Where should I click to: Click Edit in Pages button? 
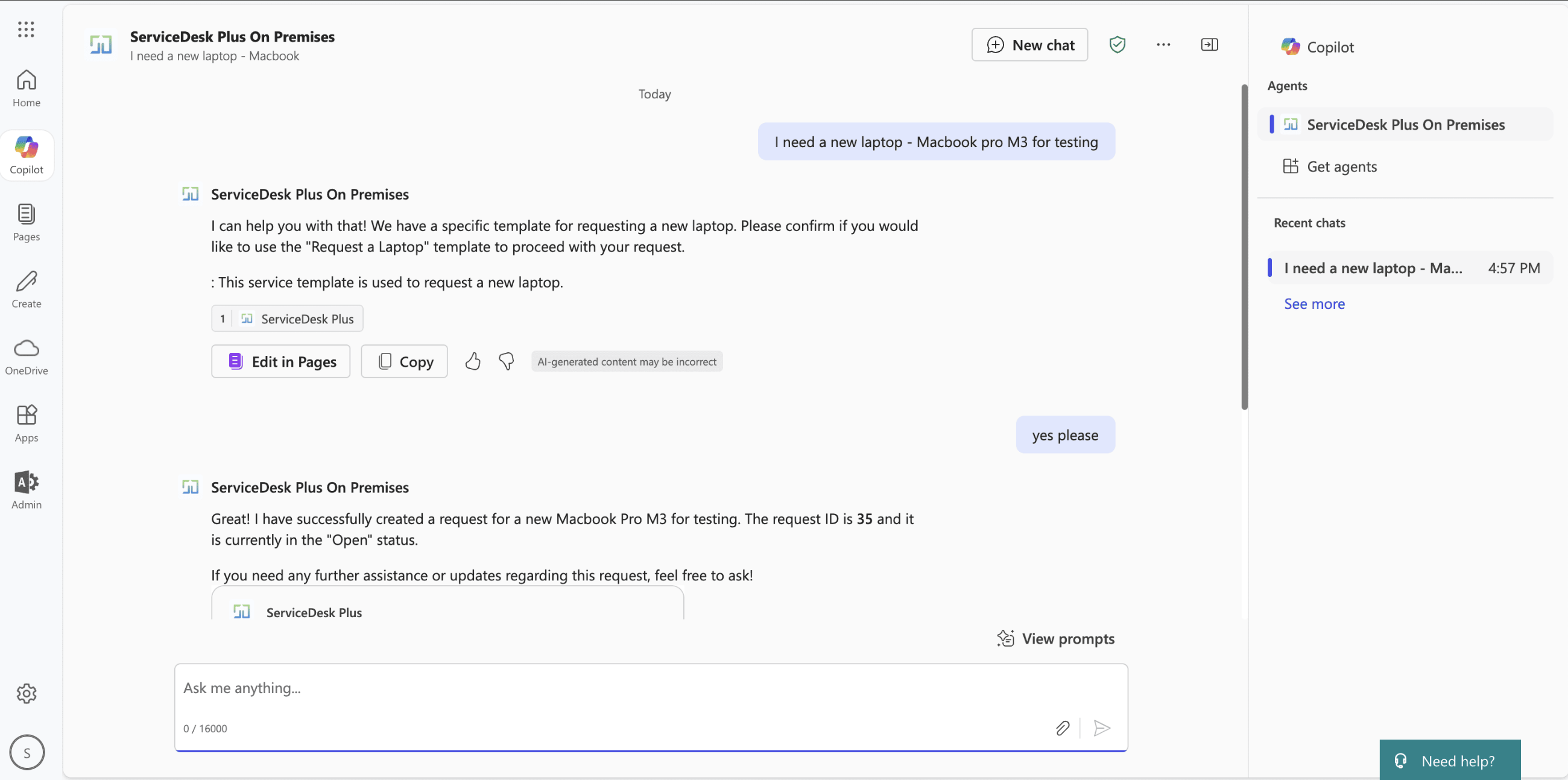pyautogui.click(x=280, y=362)
